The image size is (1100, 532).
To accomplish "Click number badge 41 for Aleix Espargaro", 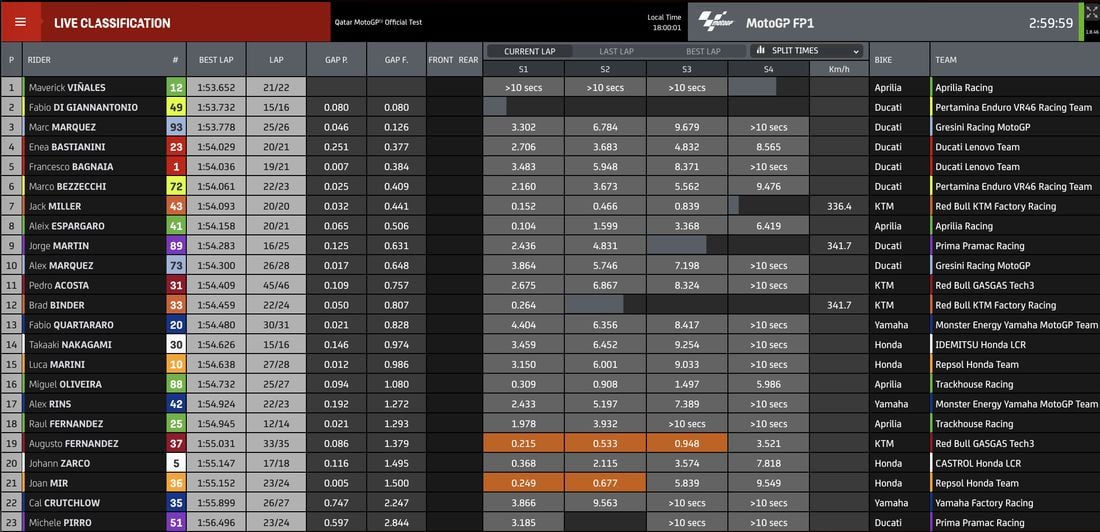I will coord(175,226).
